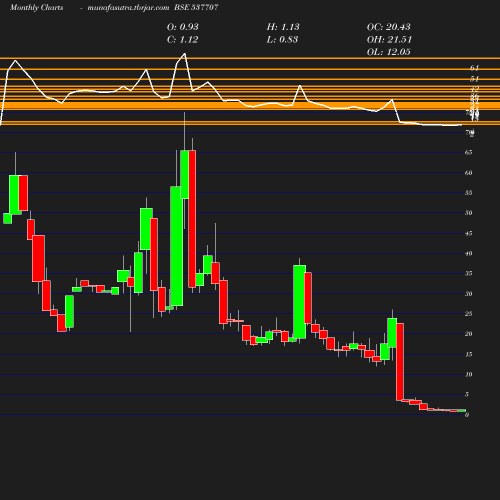
Task: Click the 'OL: 12.05' reading
Action: 388,52
